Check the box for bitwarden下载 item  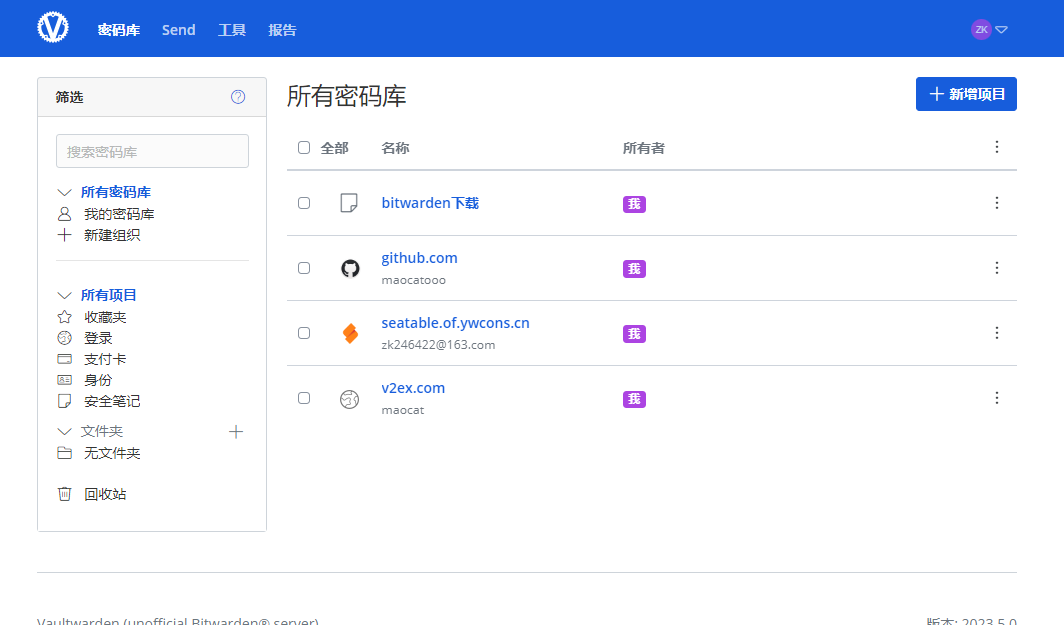(304, 203)
